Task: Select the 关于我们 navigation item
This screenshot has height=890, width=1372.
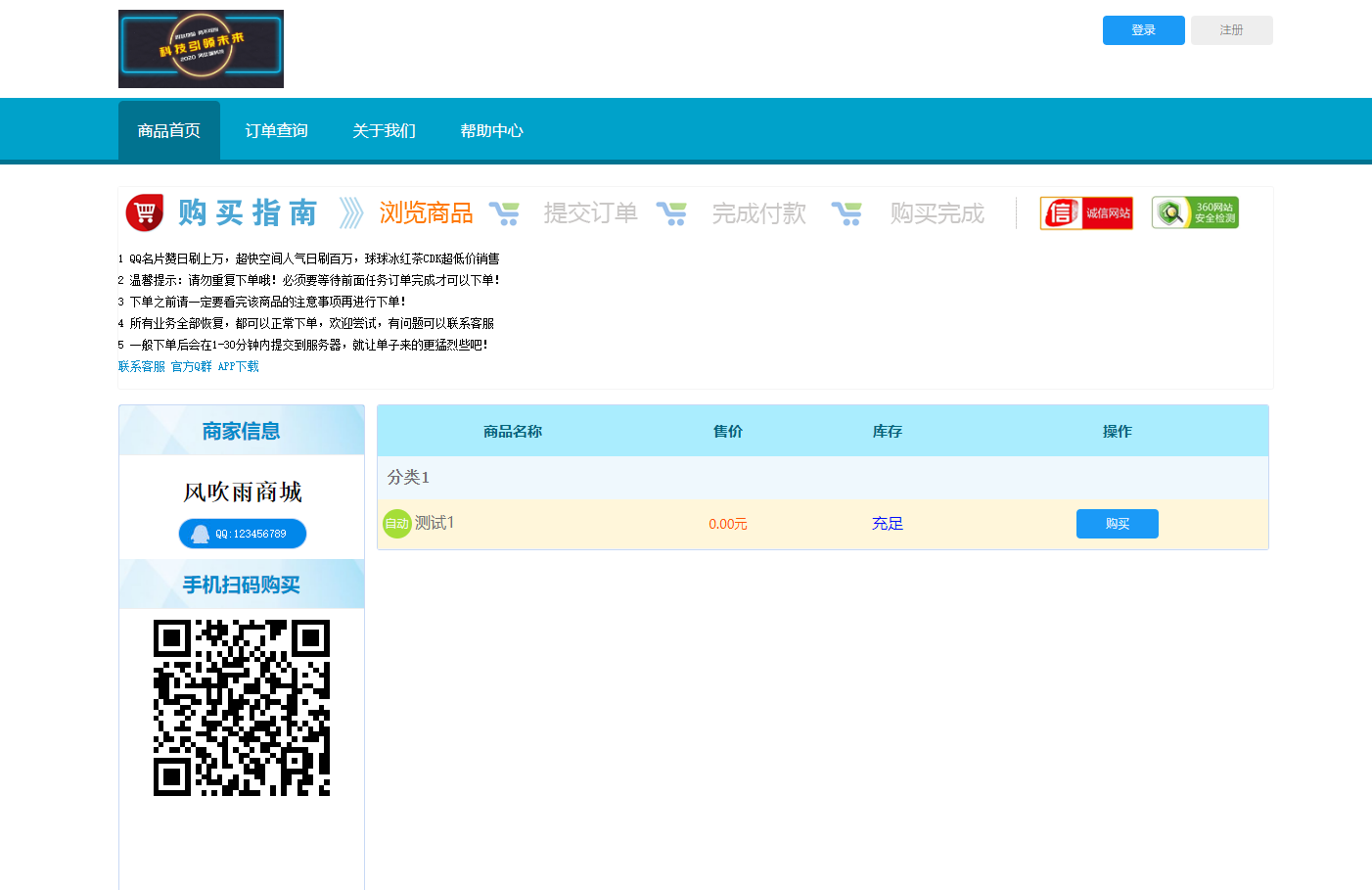Action: click(384, 129)
